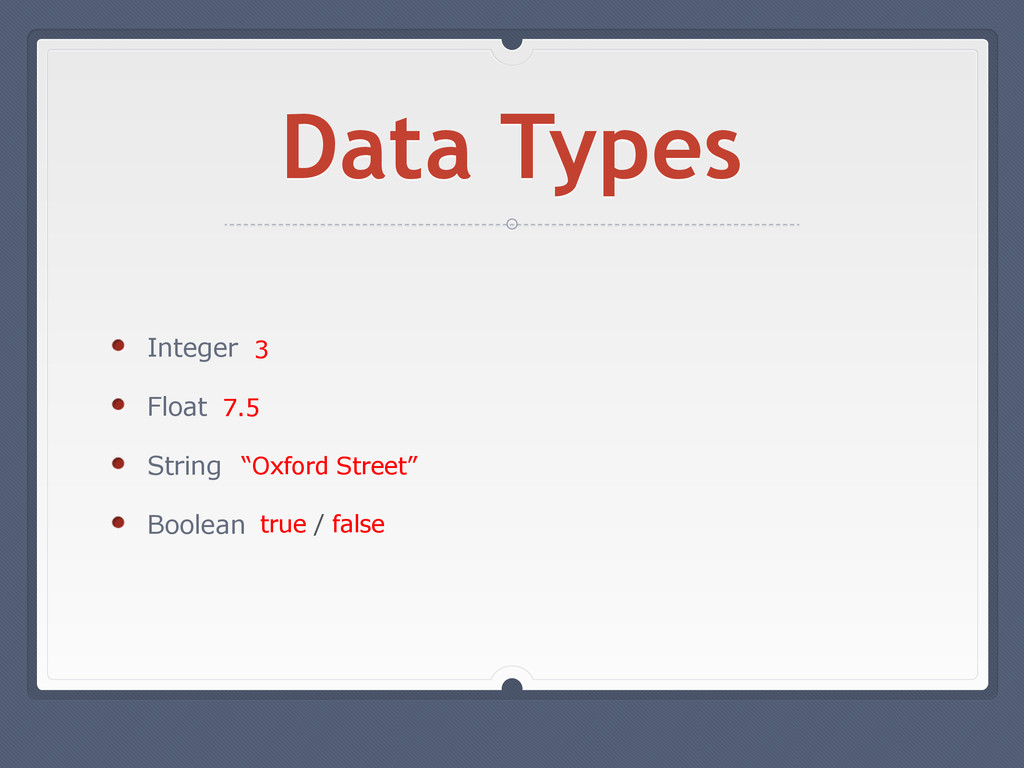The height and width of the screenshot is (768, 1024).
Task: Click the bullet beside String
Action: coord(118,463)
